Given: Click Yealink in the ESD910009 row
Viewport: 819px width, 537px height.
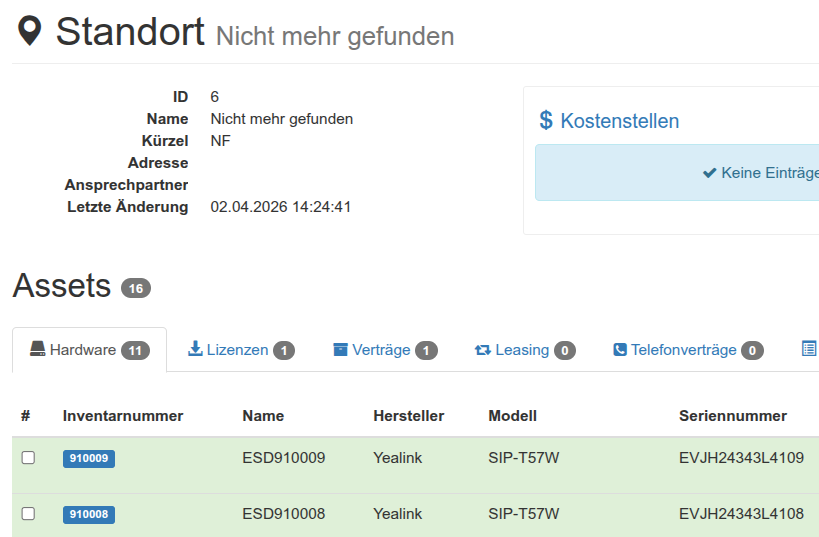Looking at the screenshot, I should (x=397, y=458).
